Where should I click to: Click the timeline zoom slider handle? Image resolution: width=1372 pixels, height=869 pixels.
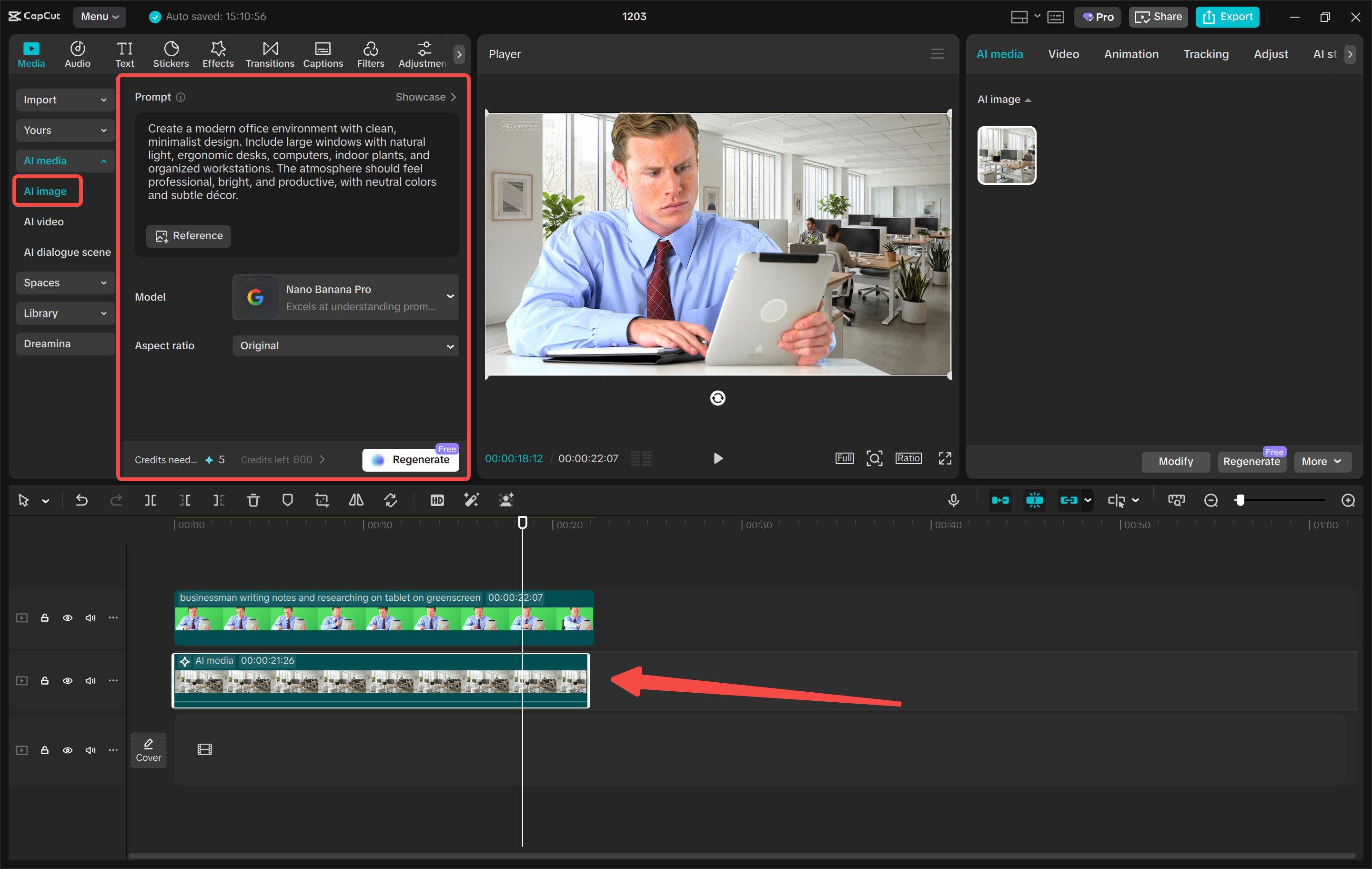[1240, 500]
